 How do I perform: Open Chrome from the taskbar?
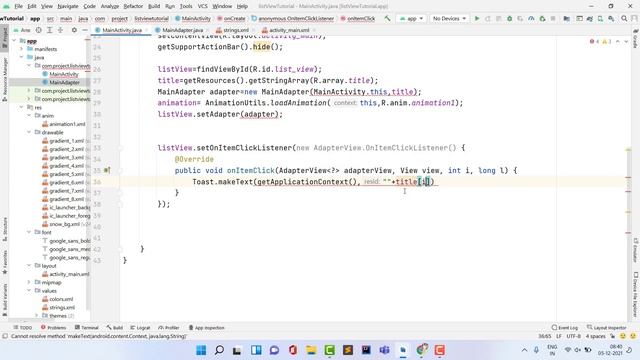coord(422,350)
